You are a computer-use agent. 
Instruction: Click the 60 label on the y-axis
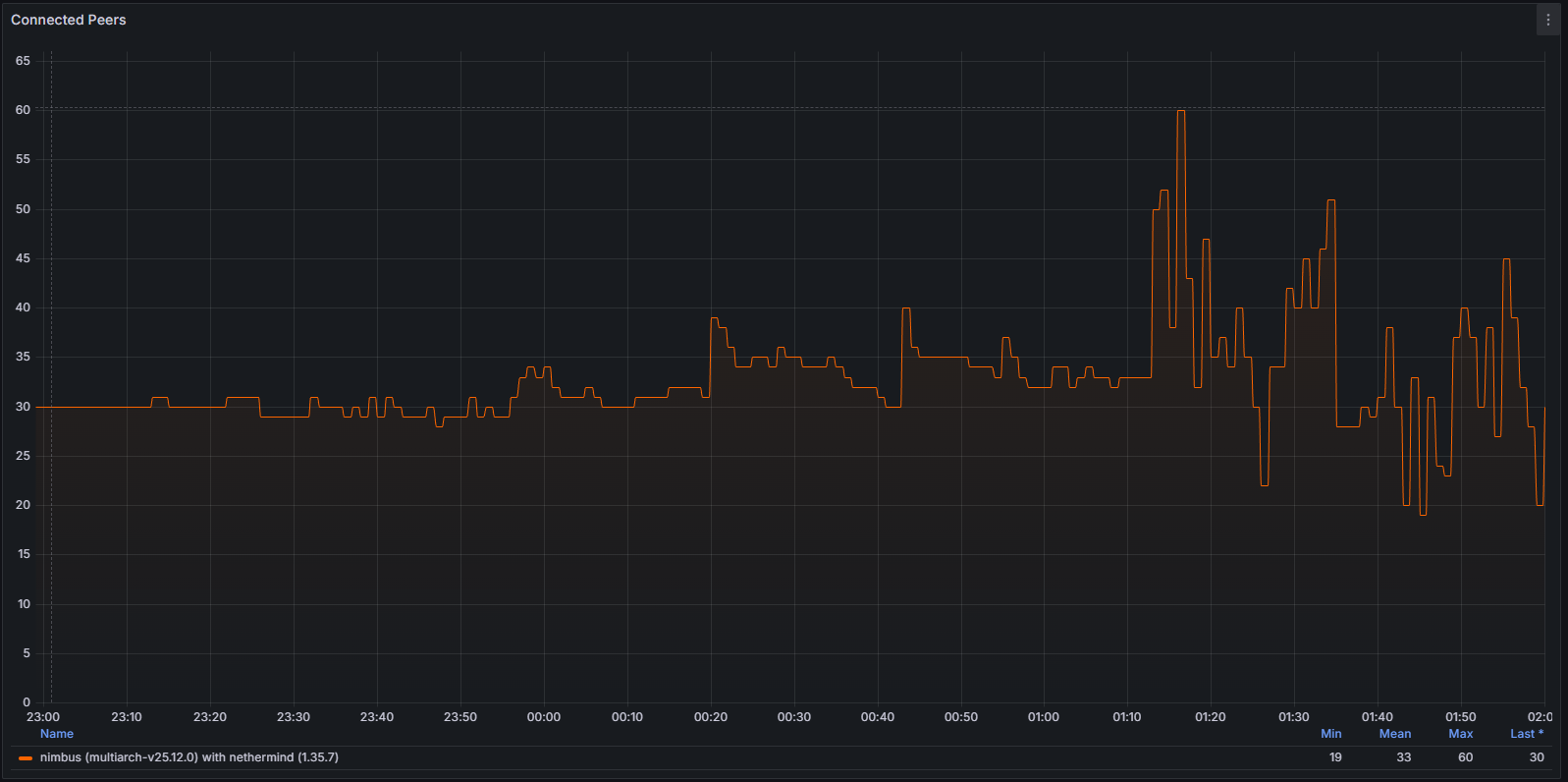[x=23, y=110]
